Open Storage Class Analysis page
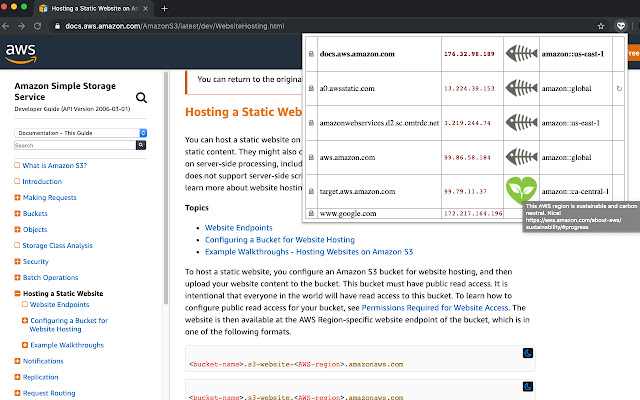The image size is (640, 400). tap(58, 245)
